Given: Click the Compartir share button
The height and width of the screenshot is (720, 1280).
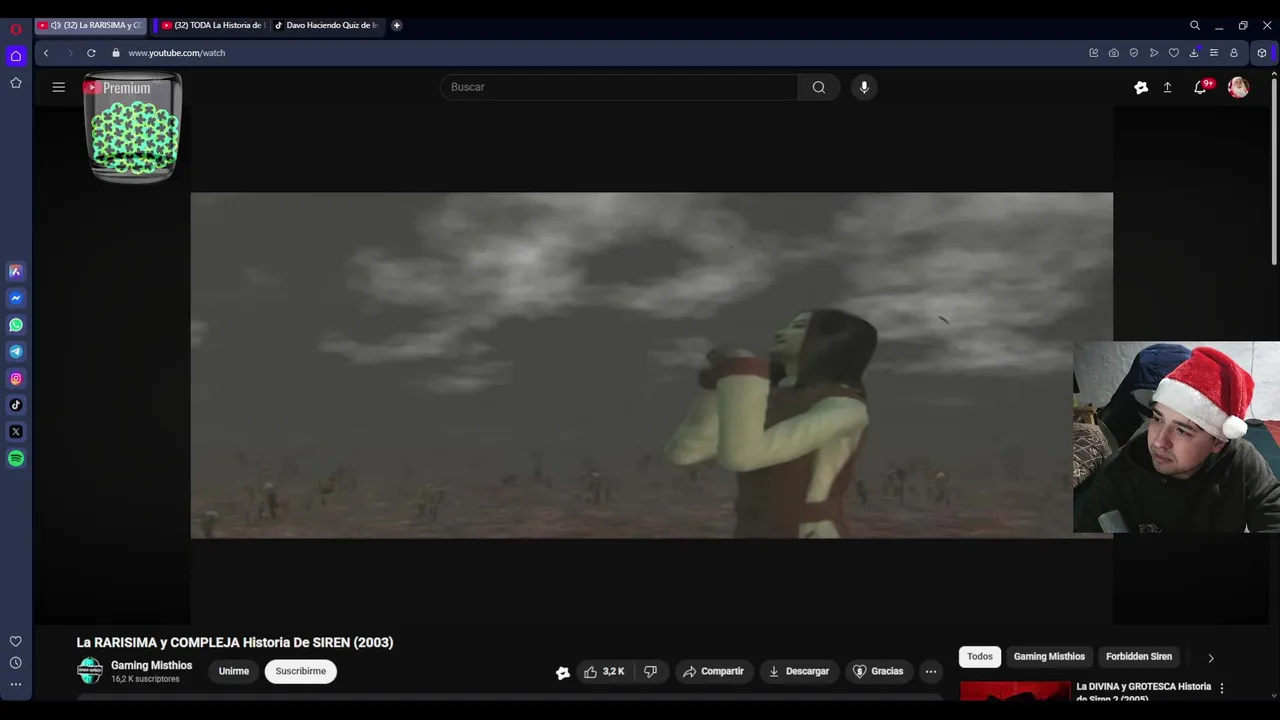Looking at the screenshot, I should point(713,672).
